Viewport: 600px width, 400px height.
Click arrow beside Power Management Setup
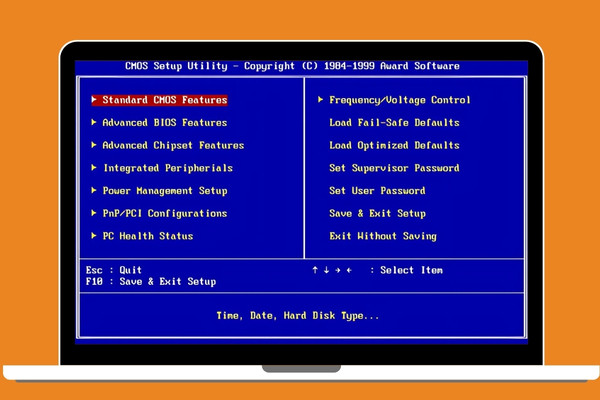coord(94,190)
